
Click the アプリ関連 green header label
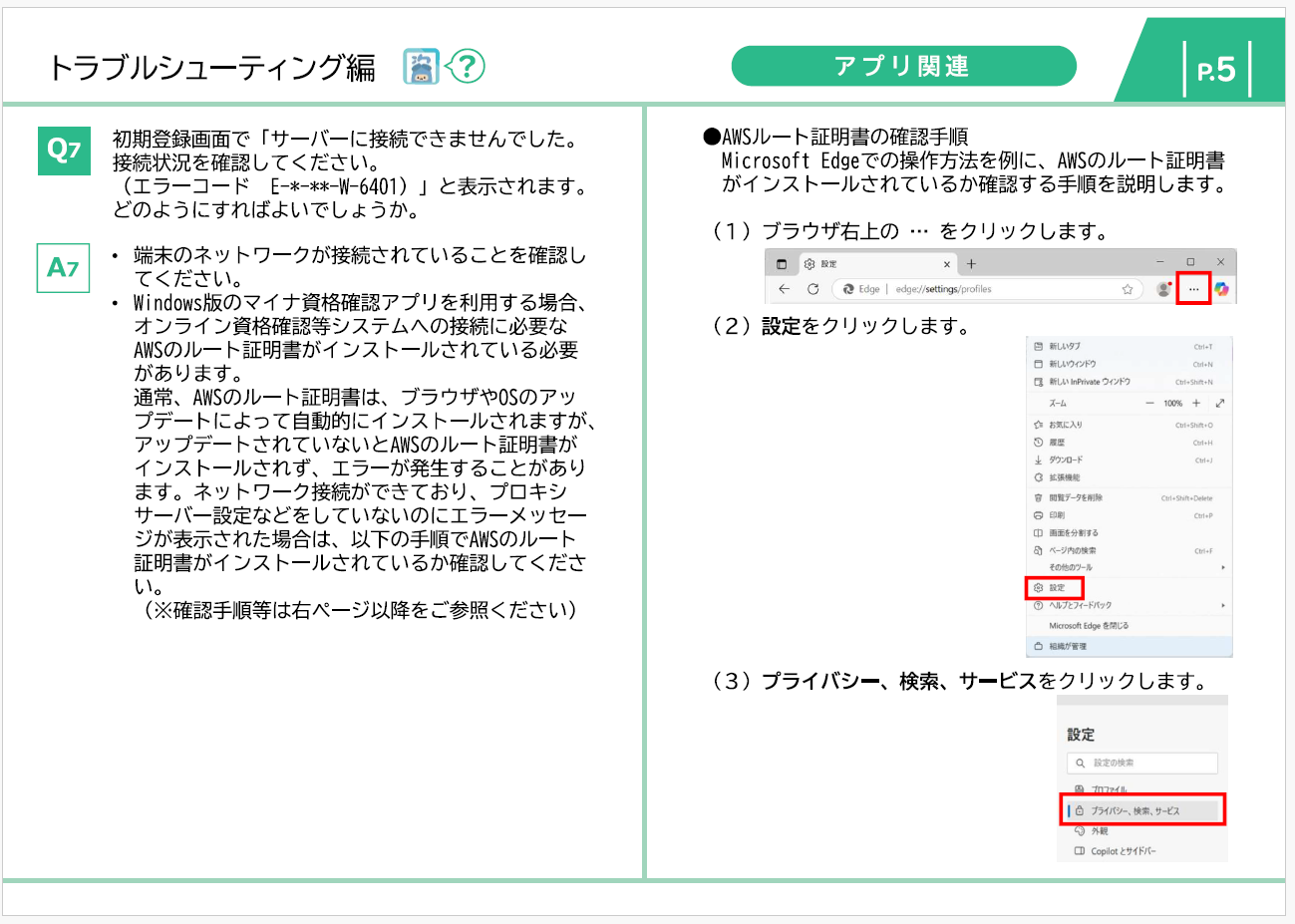click(904, 66)
